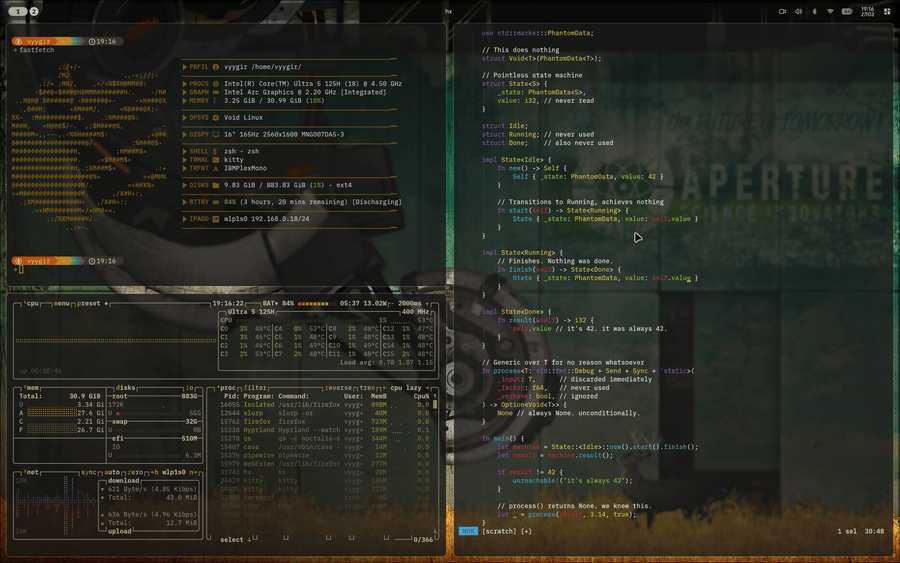This screenshot has height=563, width=900.
Task: Switch to workspace 2
Action: pyautogui.click(x=34, y=11)
